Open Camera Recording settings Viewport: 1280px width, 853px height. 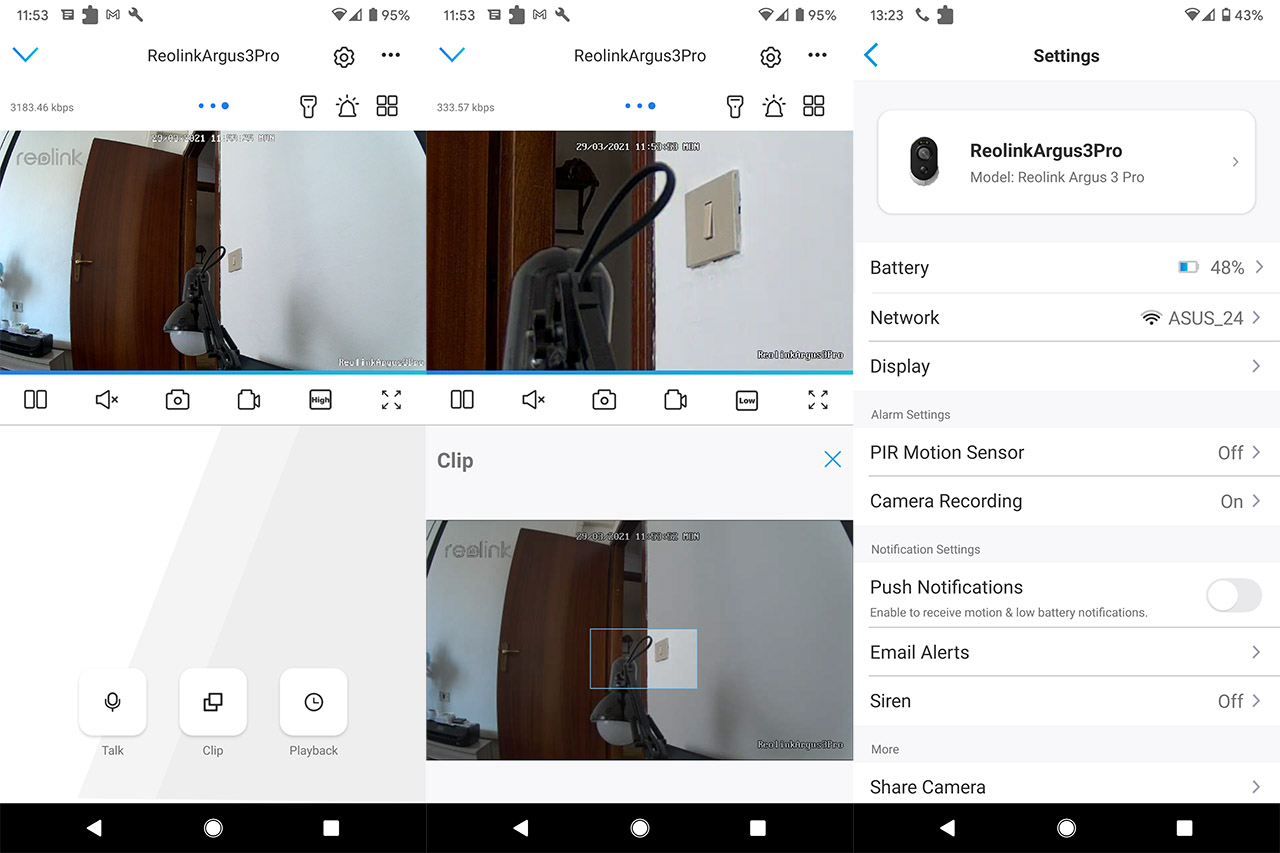coord(1067,501)
